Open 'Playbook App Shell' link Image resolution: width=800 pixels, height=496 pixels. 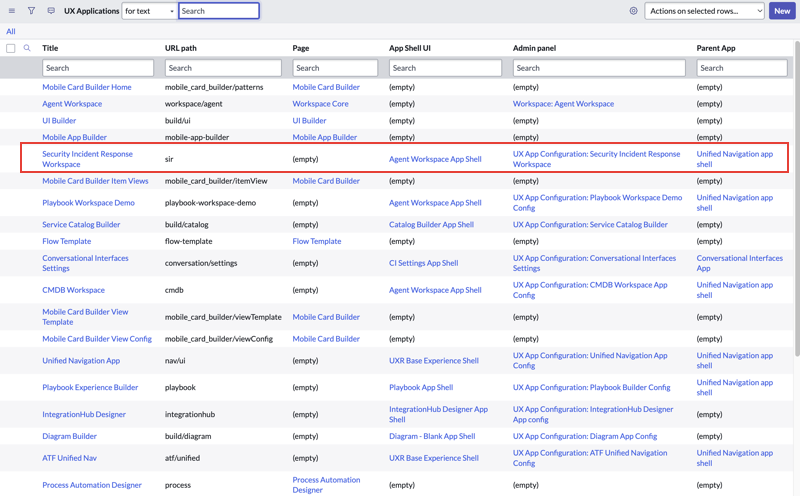(x=421, y=387)
